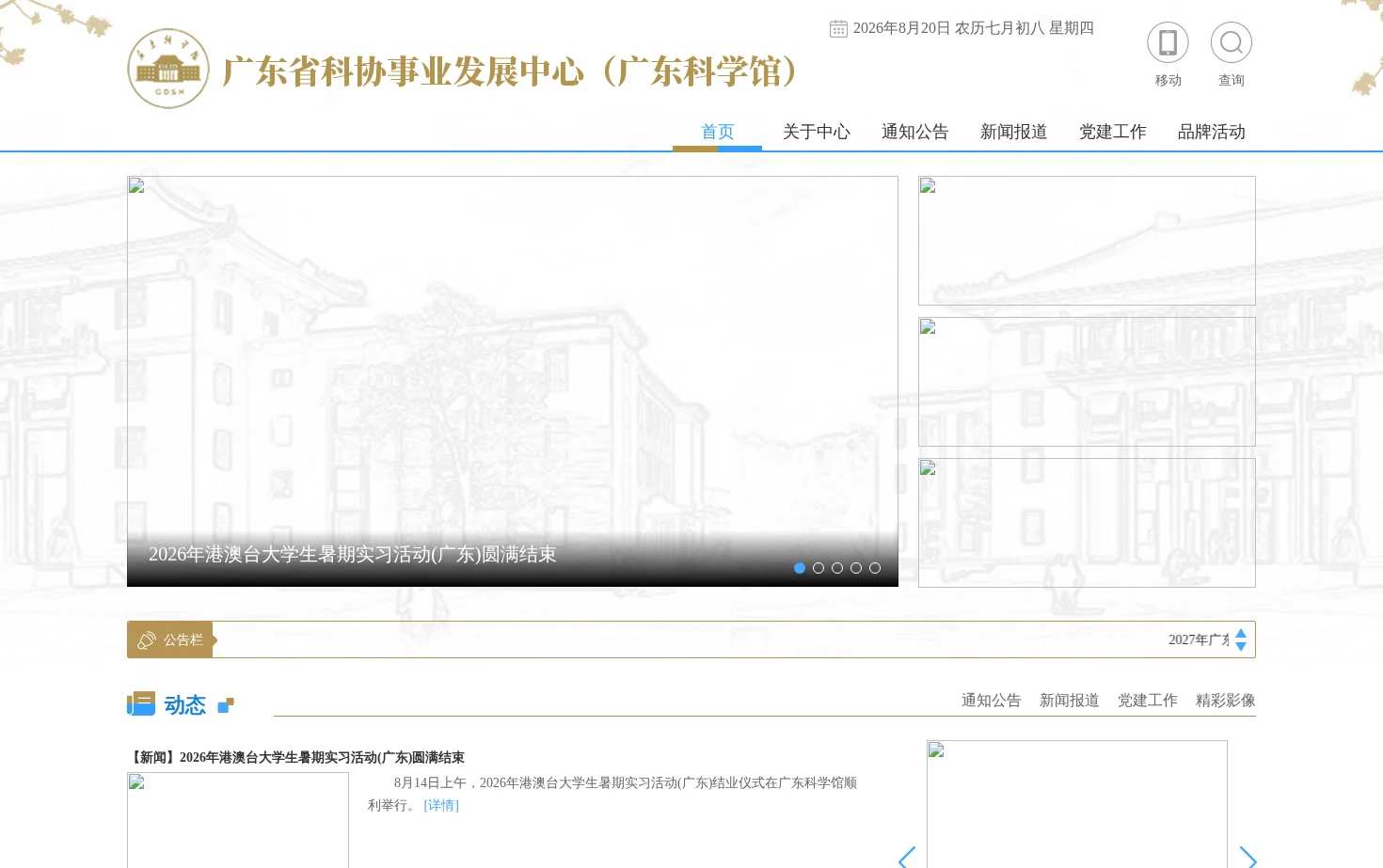Open the 通知公告 main navigation item

(x=914, y=132)
